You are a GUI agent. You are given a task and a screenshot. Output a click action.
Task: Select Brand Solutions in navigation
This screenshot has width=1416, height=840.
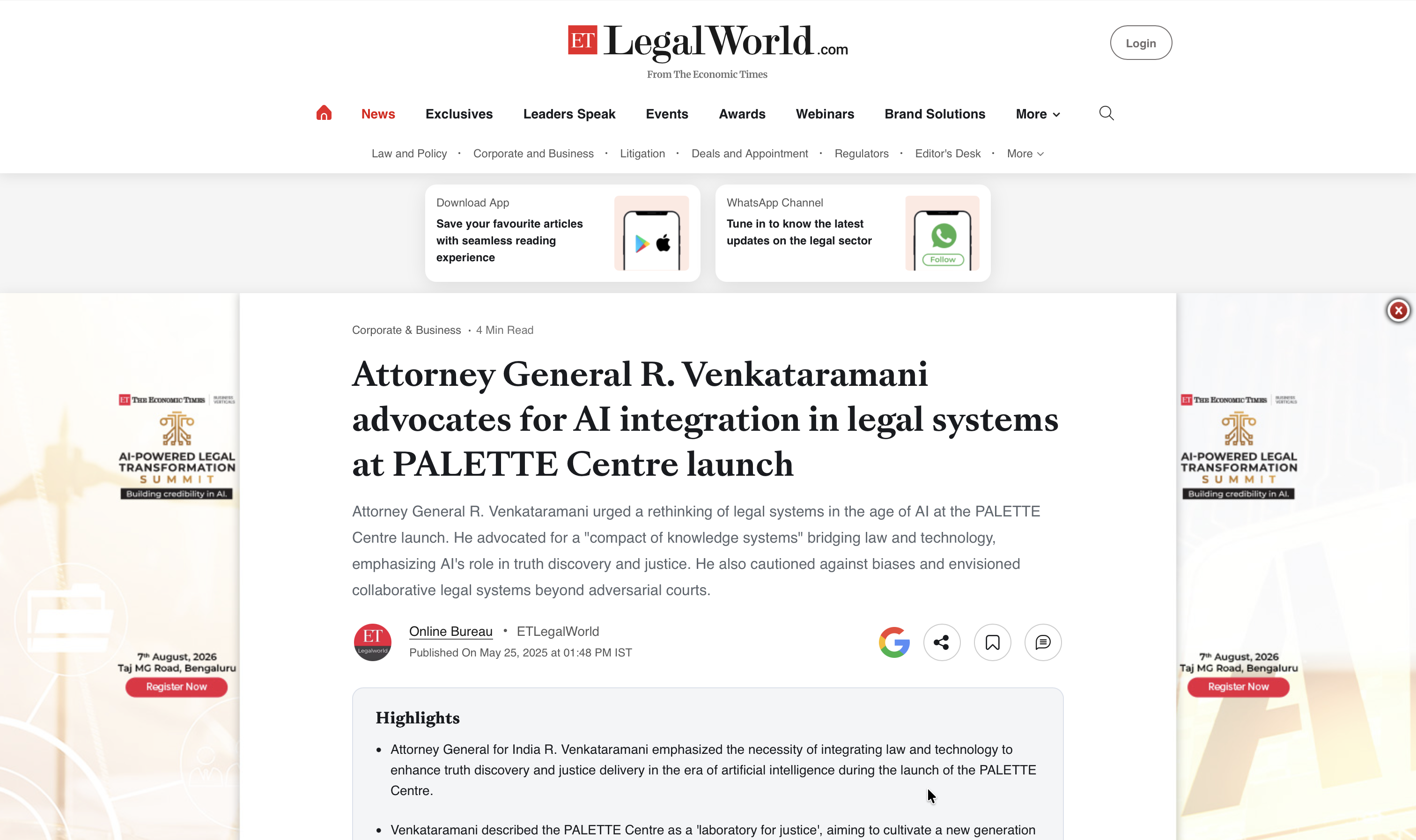pos(934,114)
